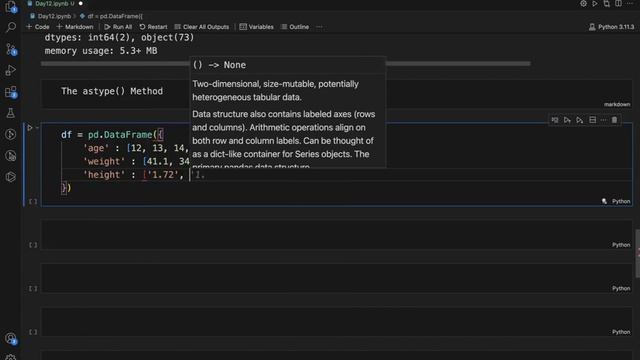640x360 pixels.
Task: Click the run icon in editor title bar
Action: [x=595, y=4]
